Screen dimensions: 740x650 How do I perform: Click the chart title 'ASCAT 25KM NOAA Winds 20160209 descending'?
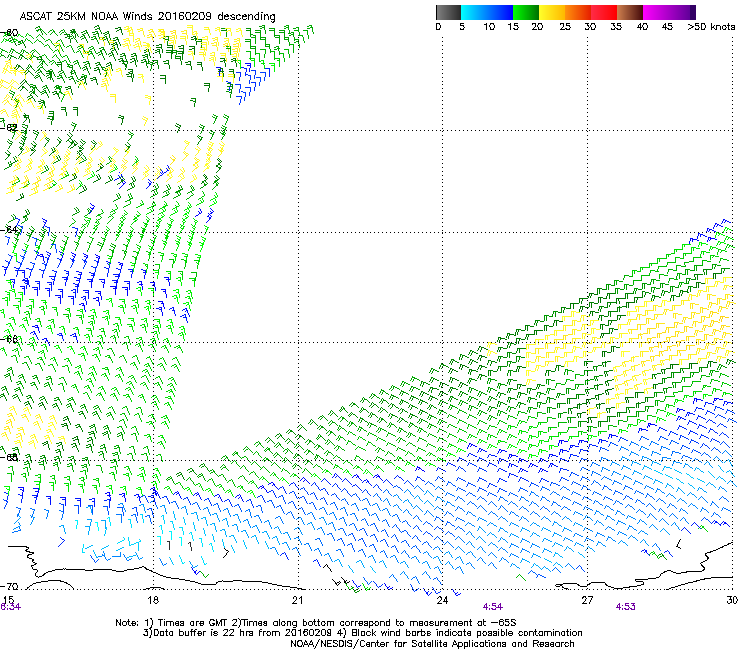tap(147, 17)
